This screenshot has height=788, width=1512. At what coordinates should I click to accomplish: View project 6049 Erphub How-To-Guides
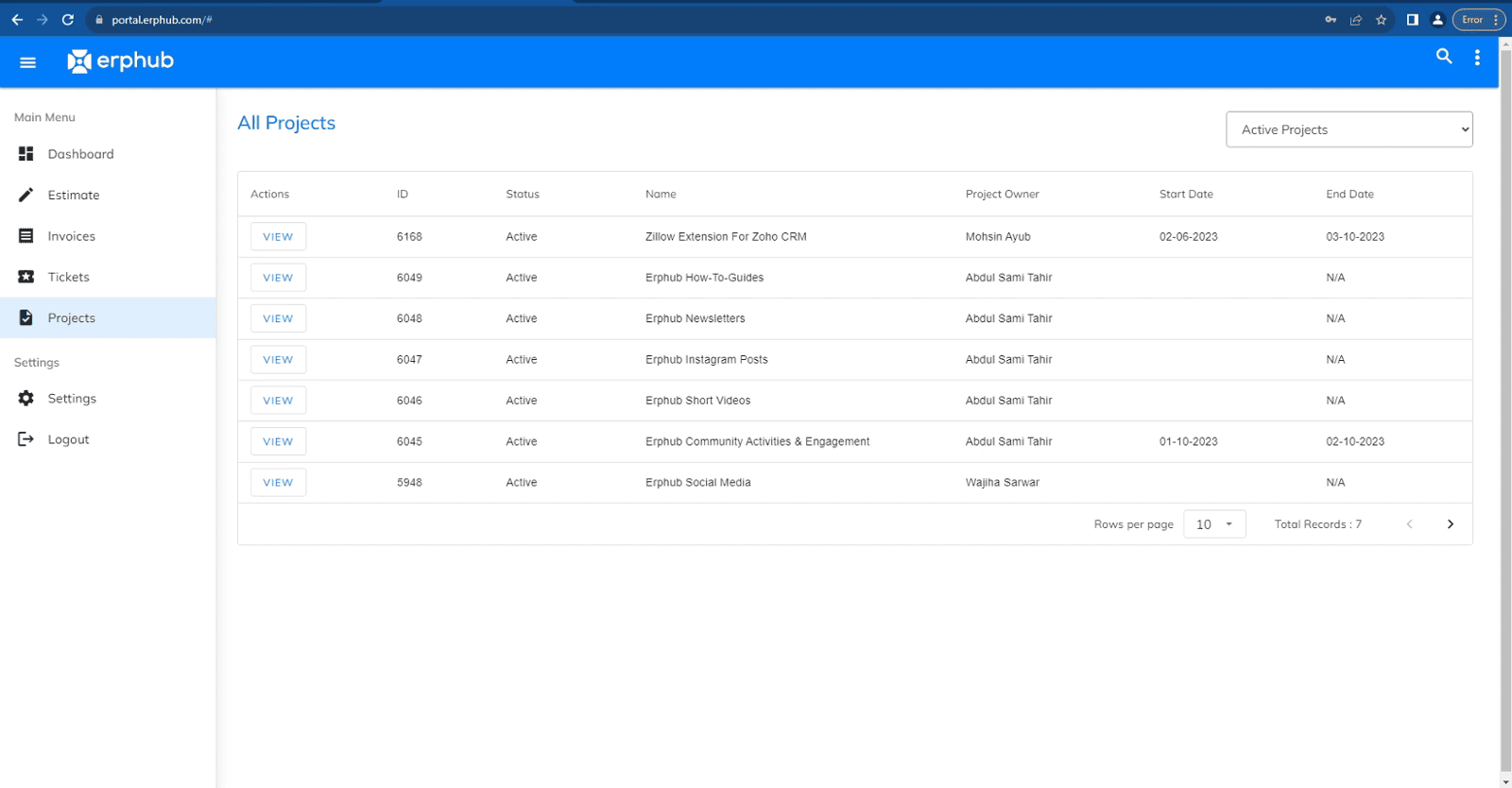278,278
